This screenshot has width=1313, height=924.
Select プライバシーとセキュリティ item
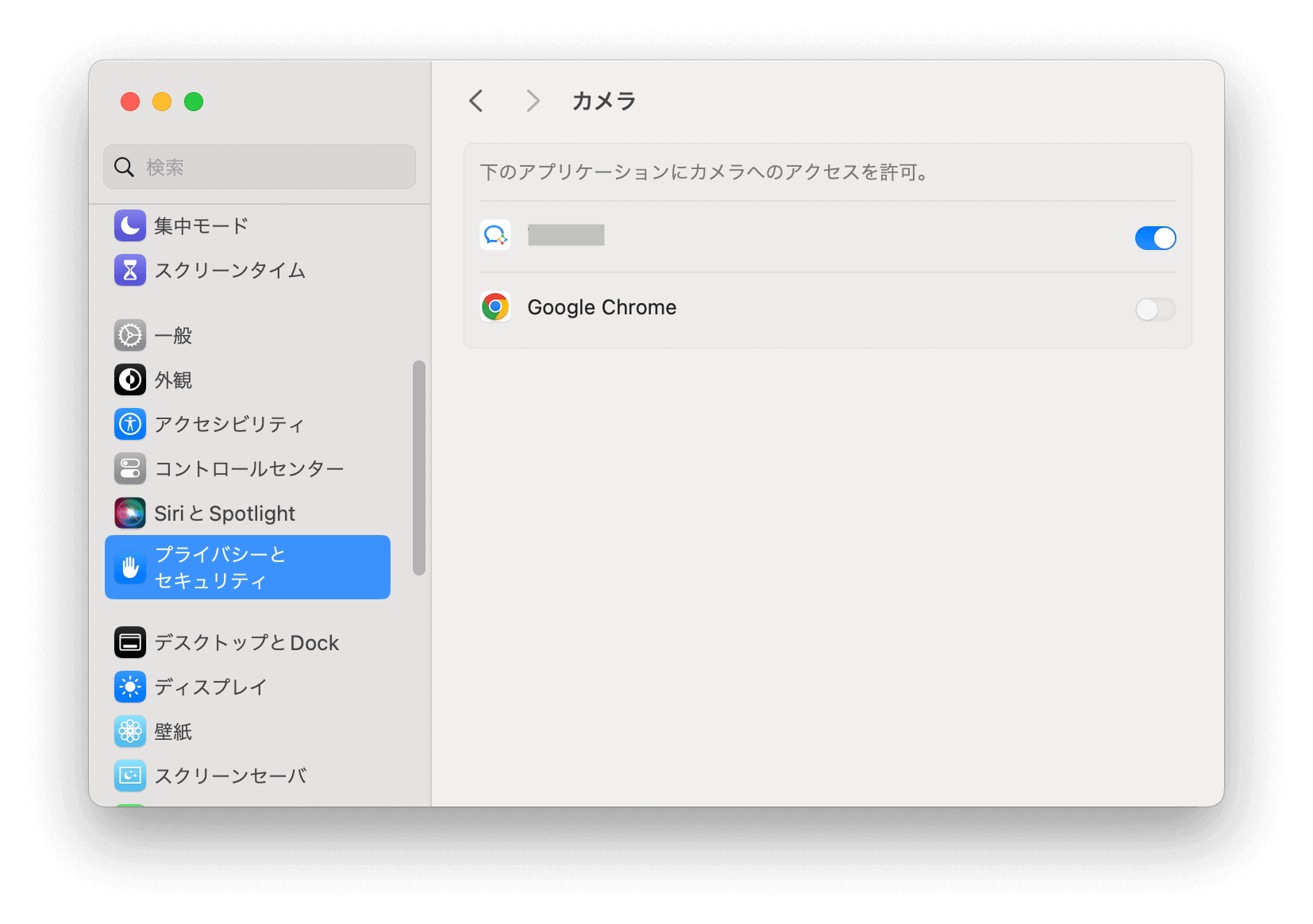click(x=248, y=567)
